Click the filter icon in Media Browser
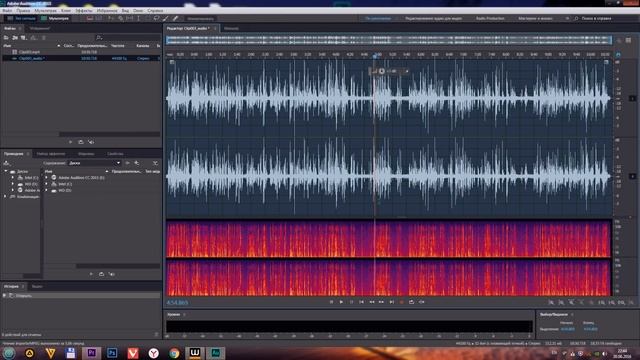 click(x=155, y=163)
